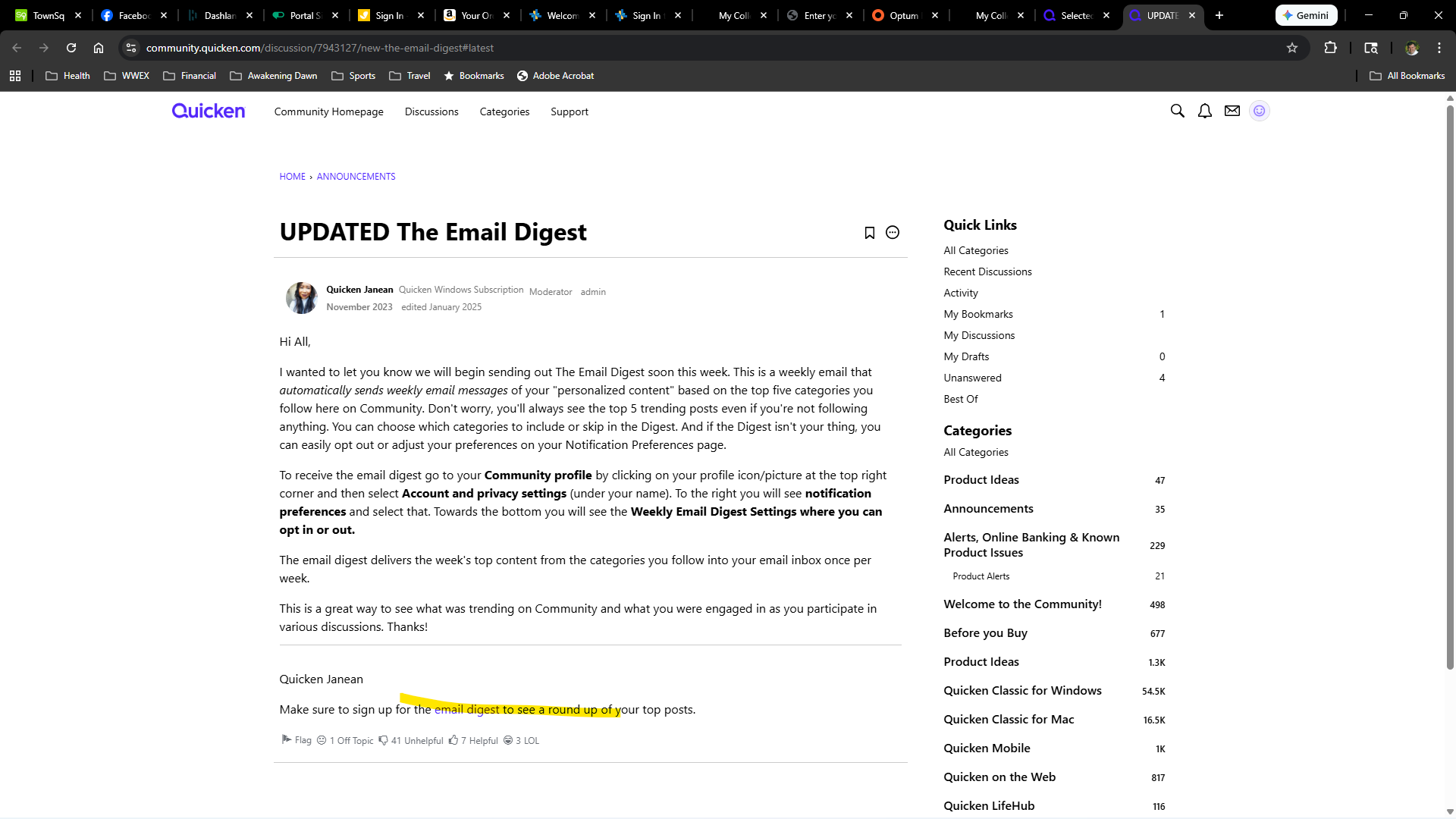Open the Financial bookmarks folder
1456x819 pixels.
tap(190, 76)
